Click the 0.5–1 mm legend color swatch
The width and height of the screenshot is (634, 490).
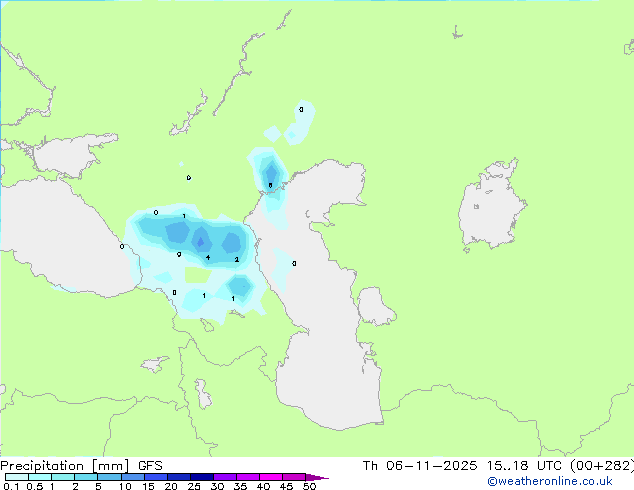(x=40, y=477)
